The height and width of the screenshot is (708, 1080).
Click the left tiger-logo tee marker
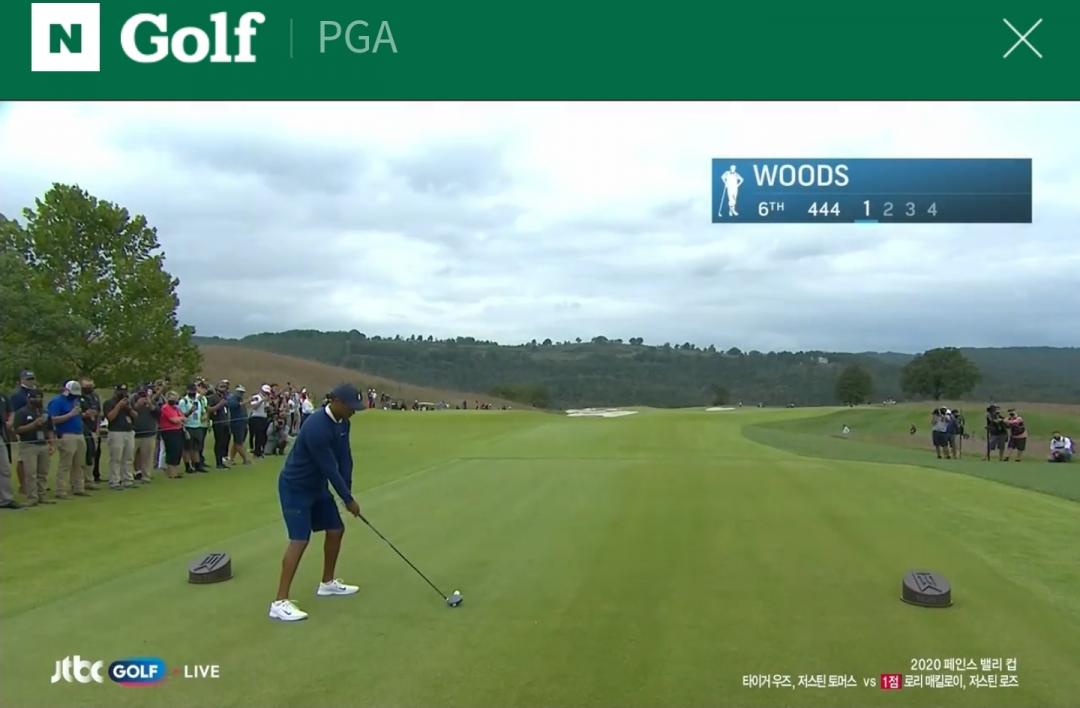(x=210, y=568)
